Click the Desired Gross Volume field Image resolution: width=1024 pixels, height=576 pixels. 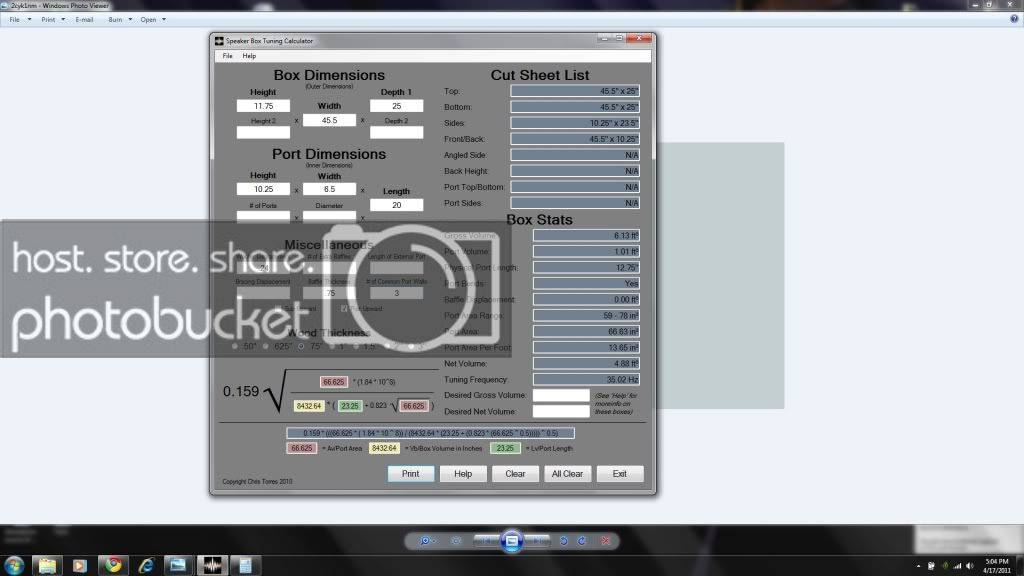(561, 395)
